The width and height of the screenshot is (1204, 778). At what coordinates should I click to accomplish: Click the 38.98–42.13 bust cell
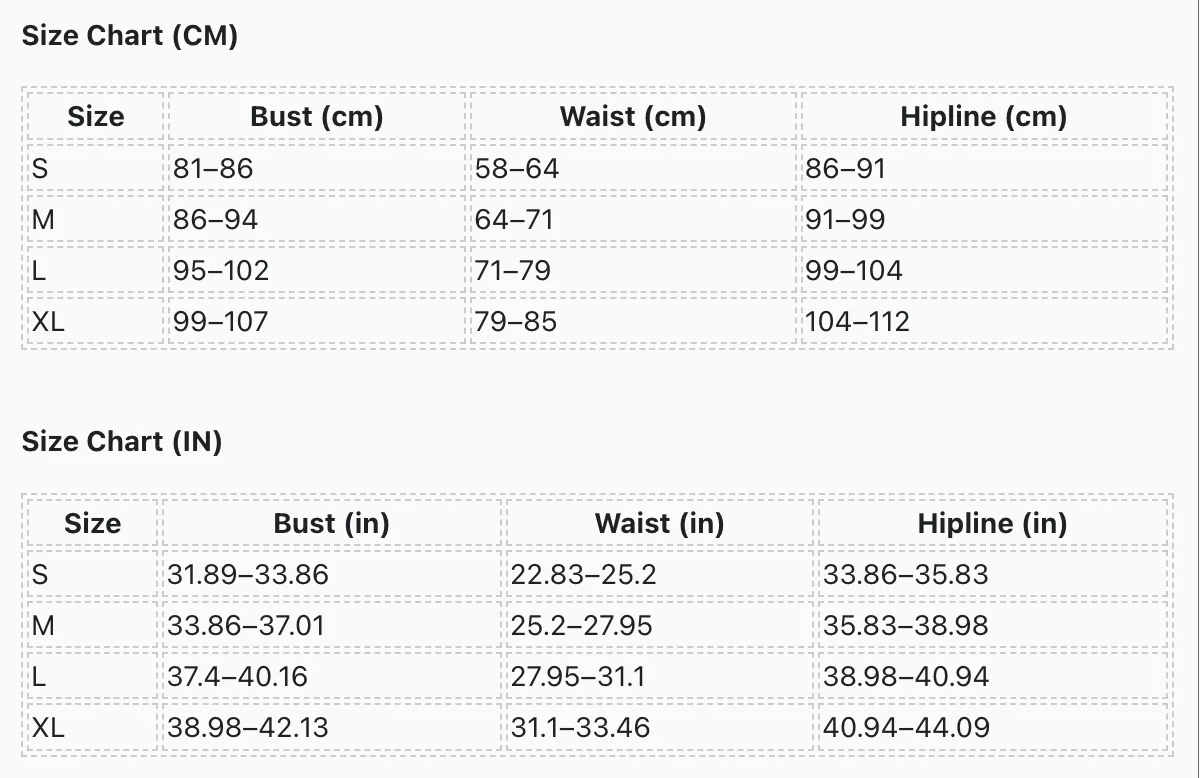[332, 727]
